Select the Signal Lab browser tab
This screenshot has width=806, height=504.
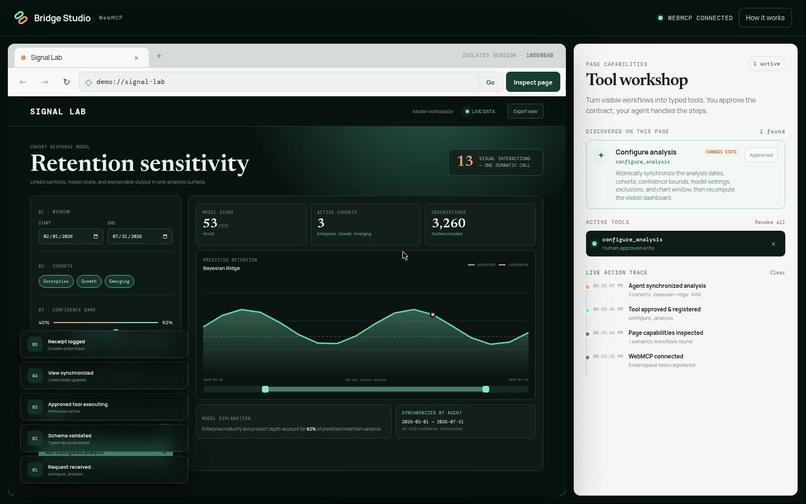point(81,58)
